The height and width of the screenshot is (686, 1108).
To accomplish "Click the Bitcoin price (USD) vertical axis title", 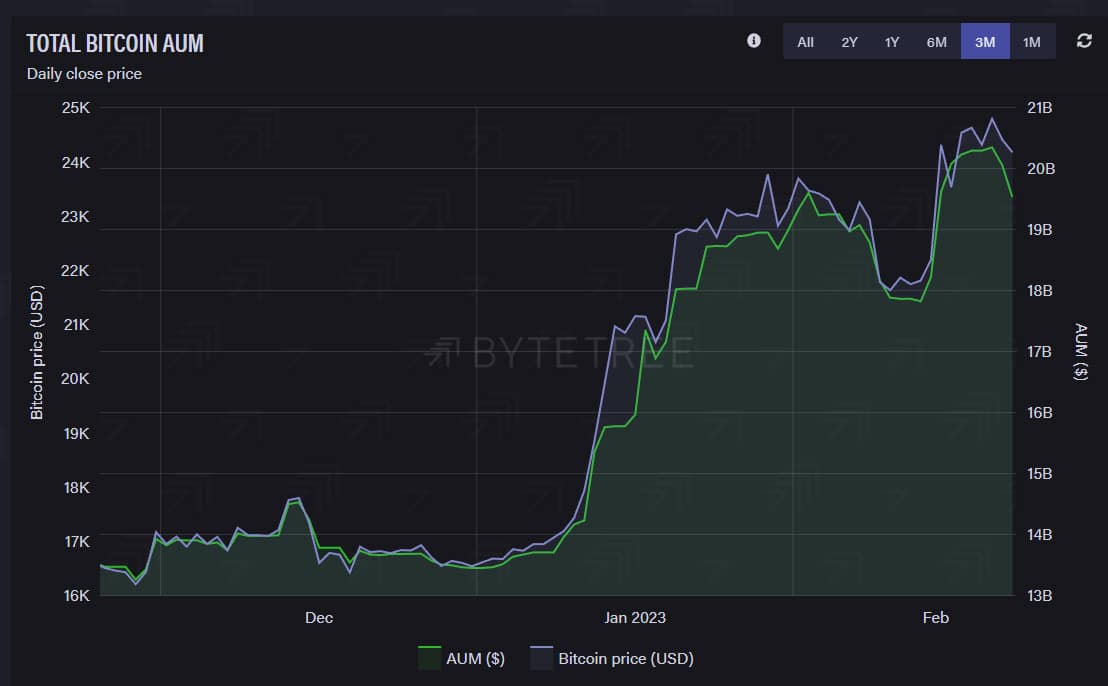I will click(x=37, y=352).
